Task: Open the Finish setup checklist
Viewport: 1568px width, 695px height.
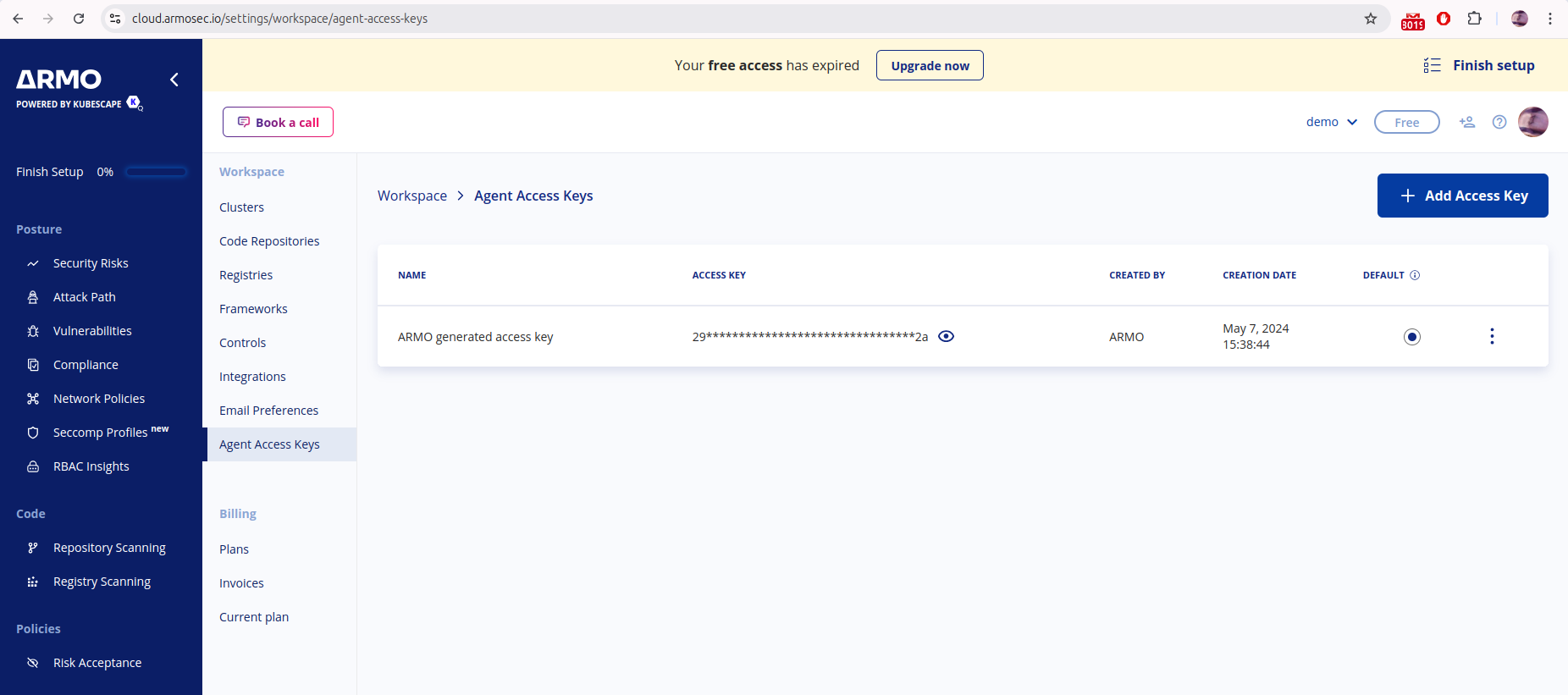Action: (x=1479, y=65)
